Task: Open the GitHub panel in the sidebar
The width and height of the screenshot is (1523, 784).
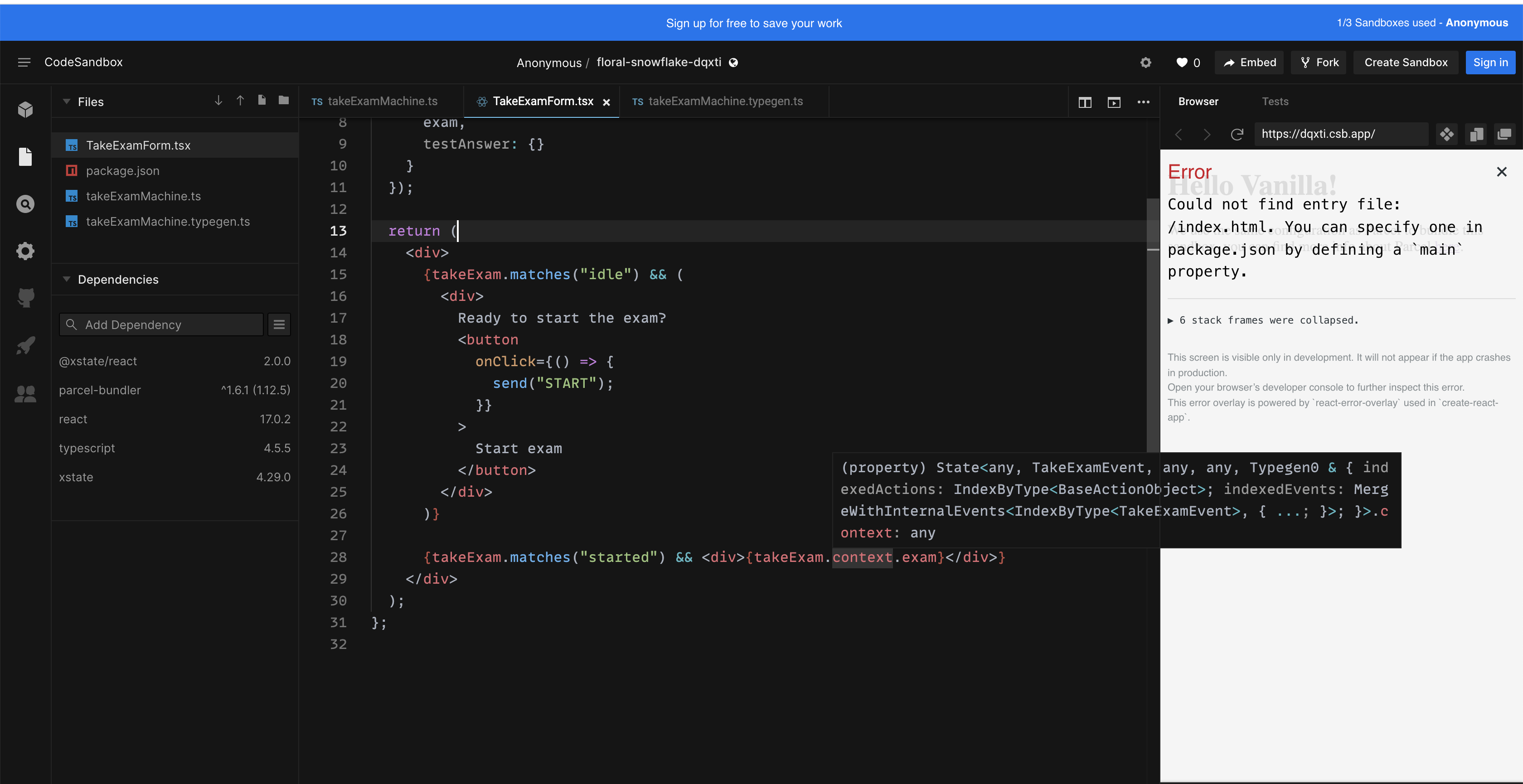Action: tap(25, 298)
